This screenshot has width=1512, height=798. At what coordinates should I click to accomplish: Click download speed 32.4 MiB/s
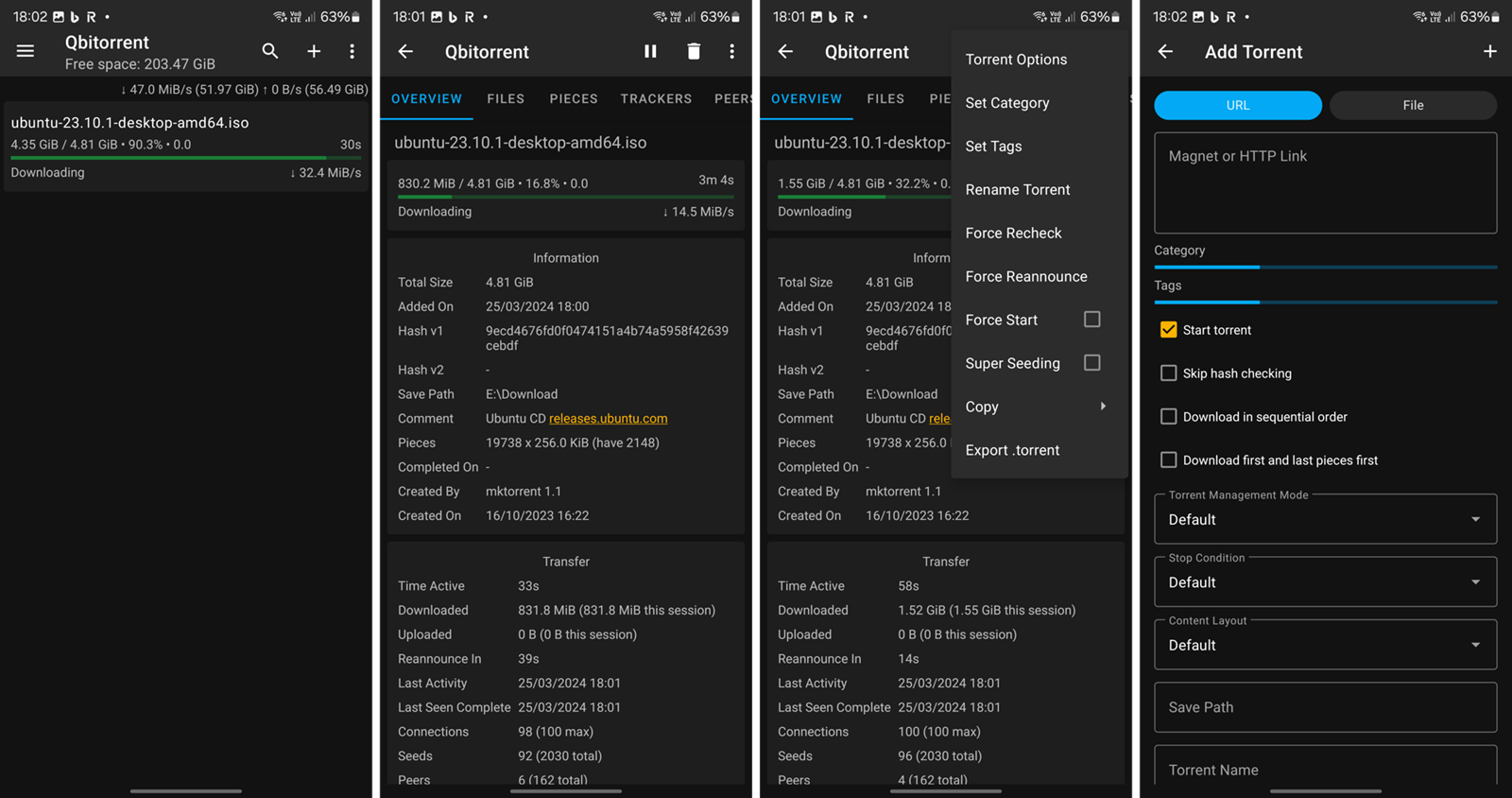click(325, 173)
